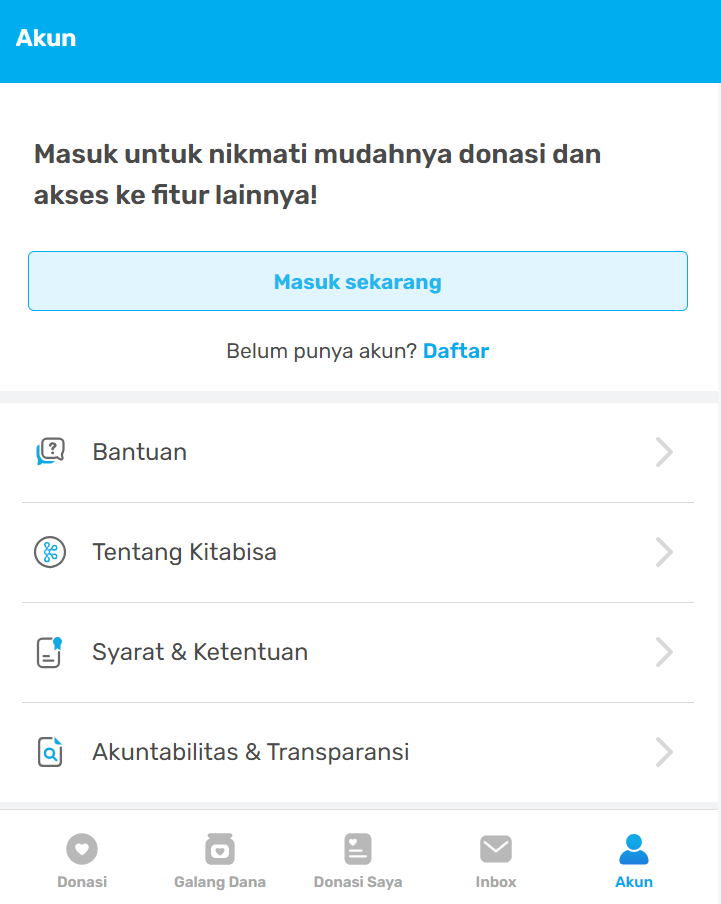Tap the Galang Dana jar icon
Screen dimensions: 721x904
[220, 849]
